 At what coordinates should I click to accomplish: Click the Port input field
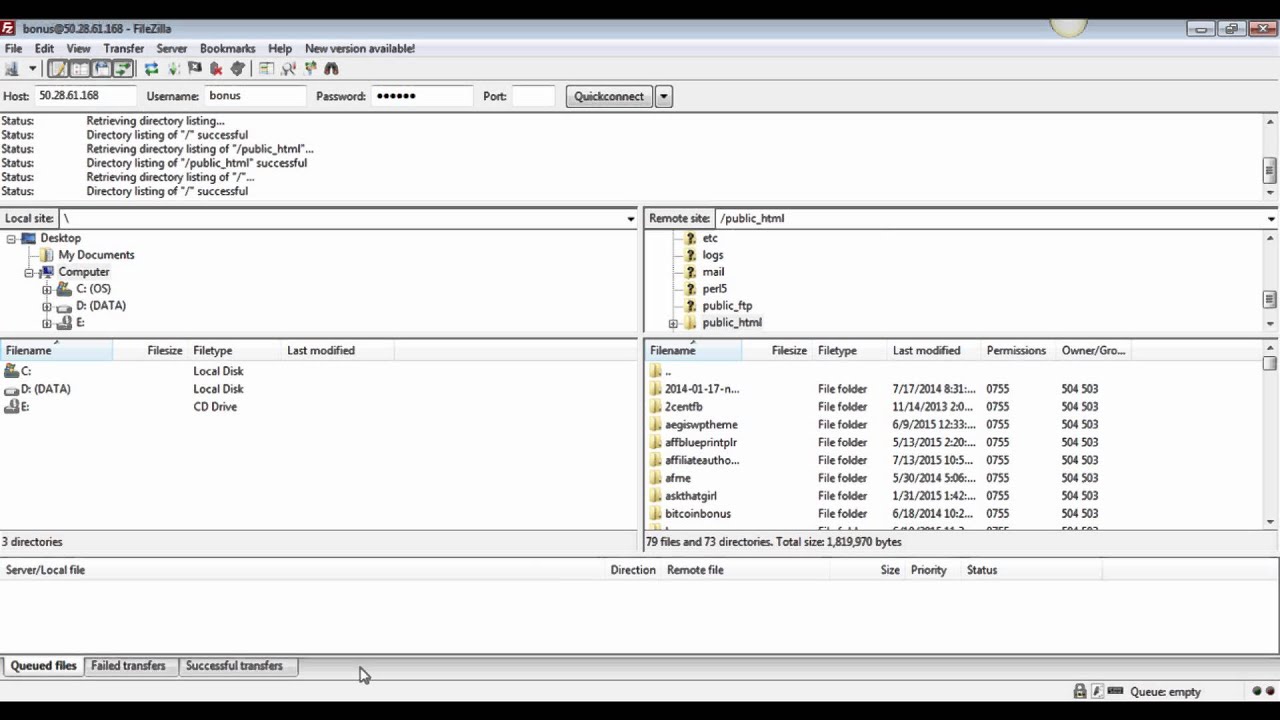click(533, 96)
